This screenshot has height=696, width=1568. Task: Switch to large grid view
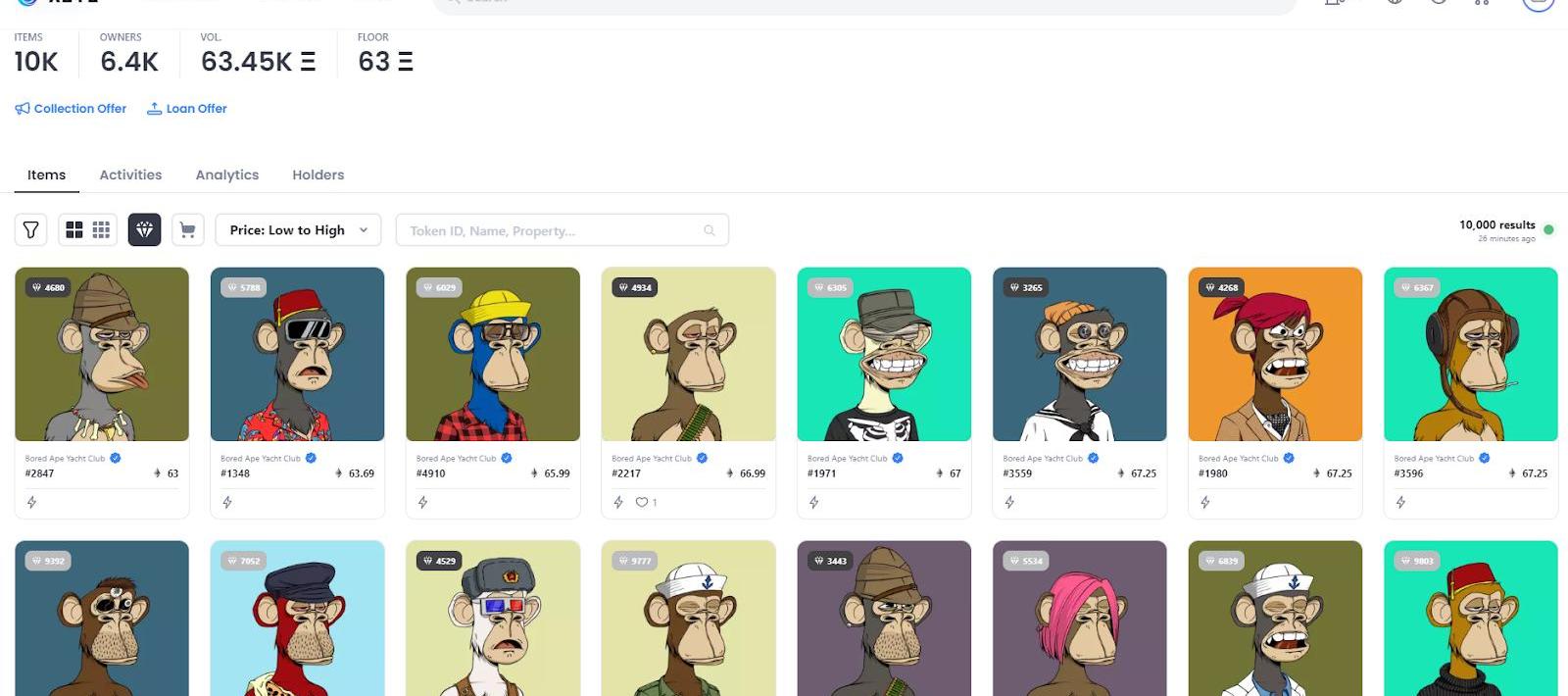[73, 229]
